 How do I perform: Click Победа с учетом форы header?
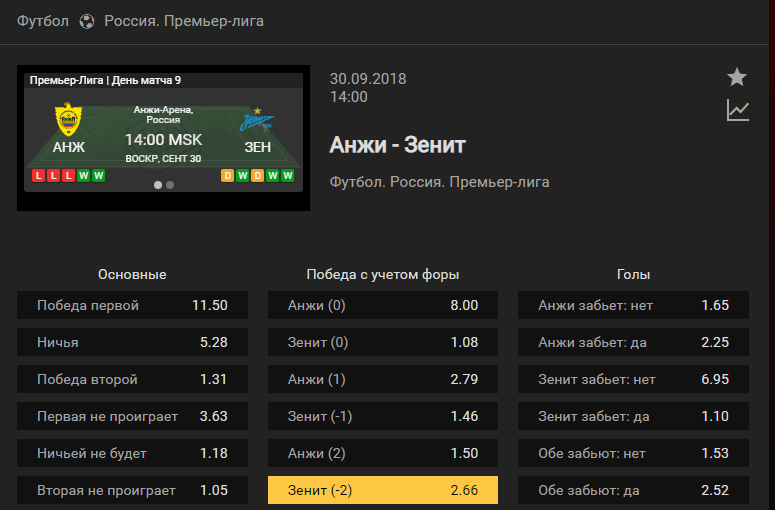(383, 275)
